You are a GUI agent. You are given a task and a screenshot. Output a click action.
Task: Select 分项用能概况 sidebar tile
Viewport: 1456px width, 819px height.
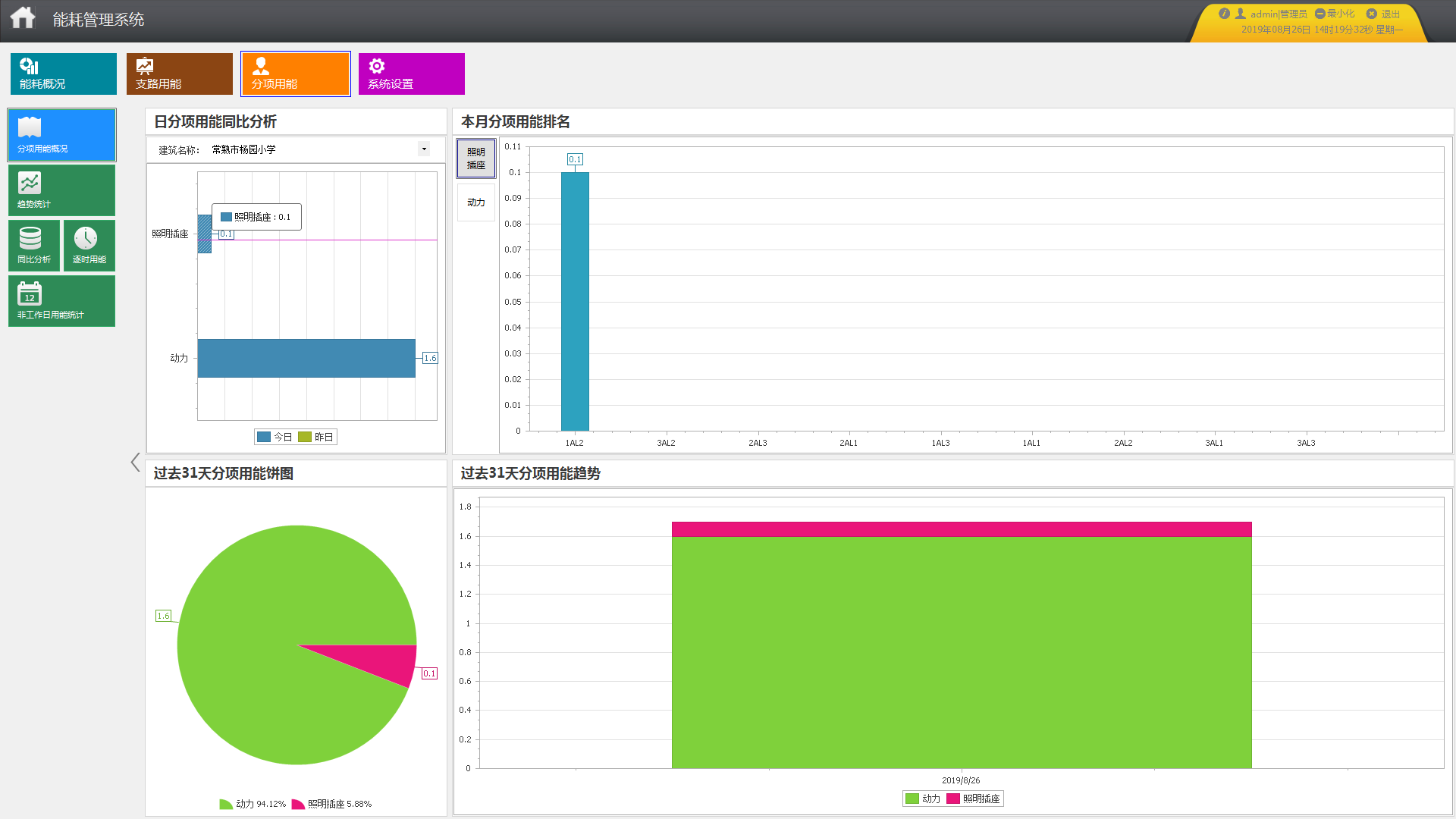[61, 135]
